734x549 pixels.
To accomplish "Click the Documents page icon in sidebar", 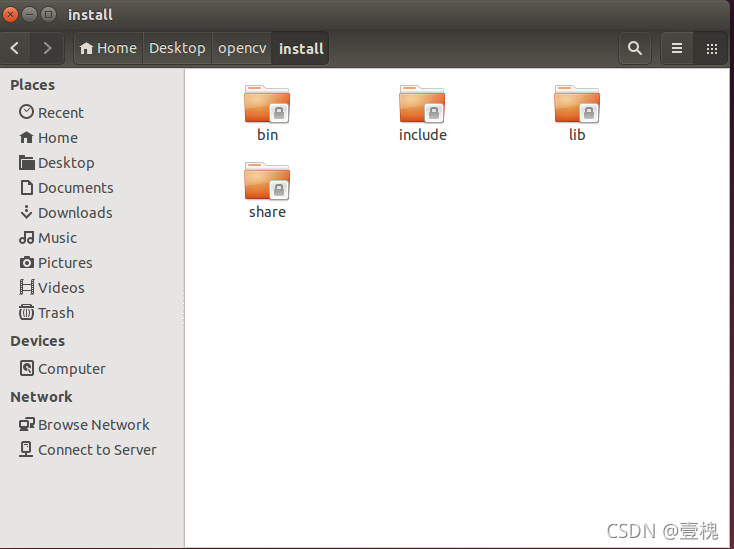I will 27,187.
